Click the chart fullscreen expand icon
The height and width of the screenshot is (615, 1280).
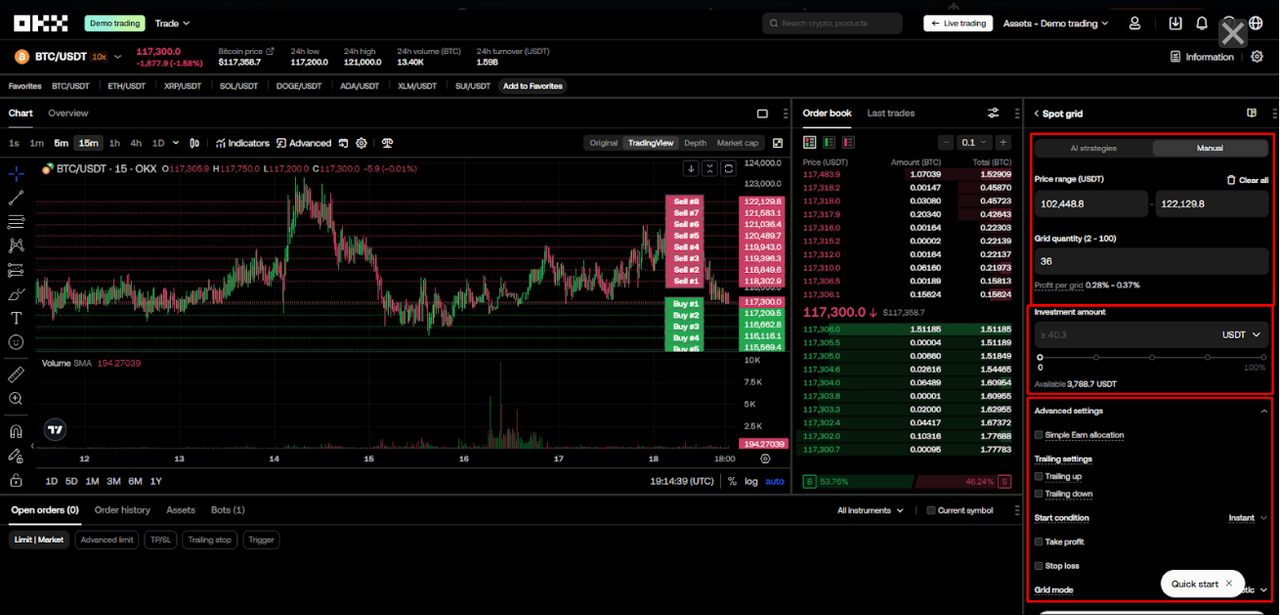tap(778, 143)
